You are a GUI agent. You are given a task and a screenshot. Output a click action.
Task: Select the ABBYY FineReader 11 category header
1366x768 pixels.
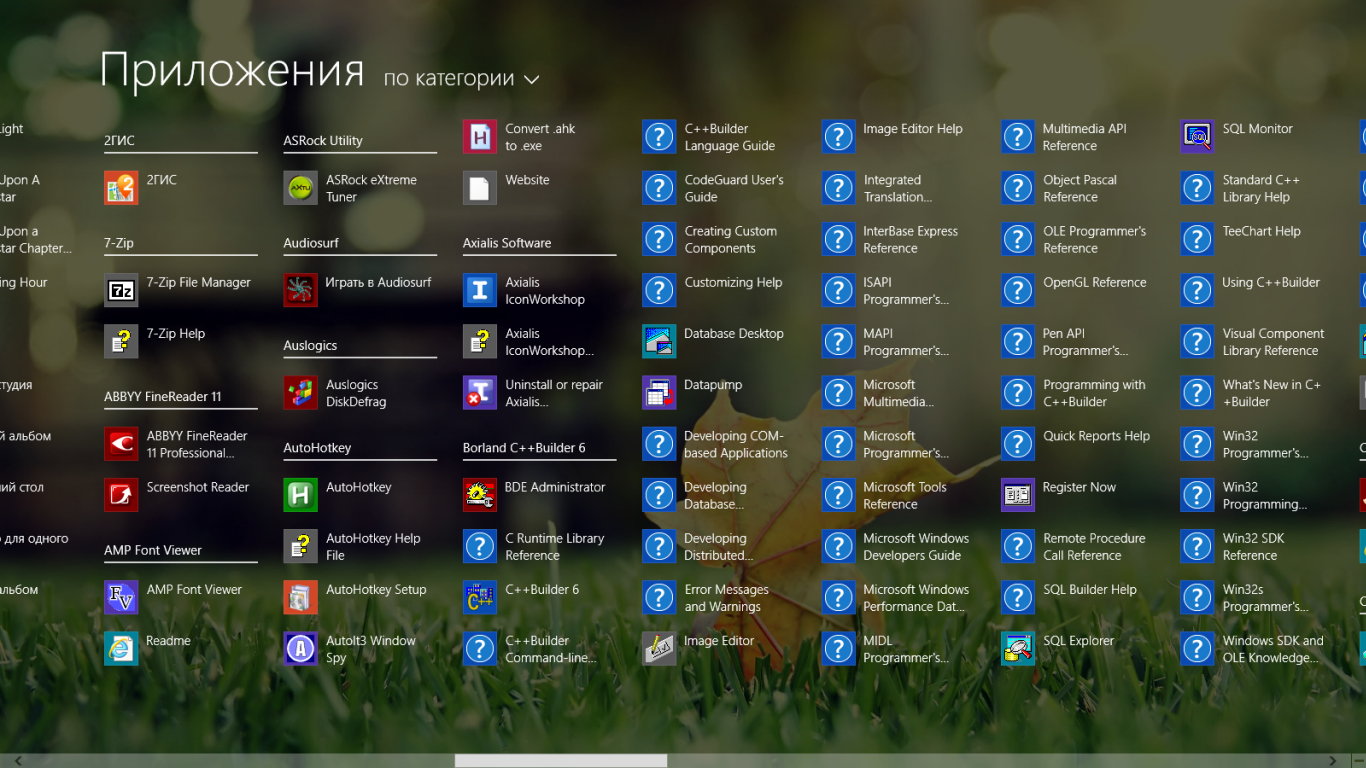[x=163, y=397]
